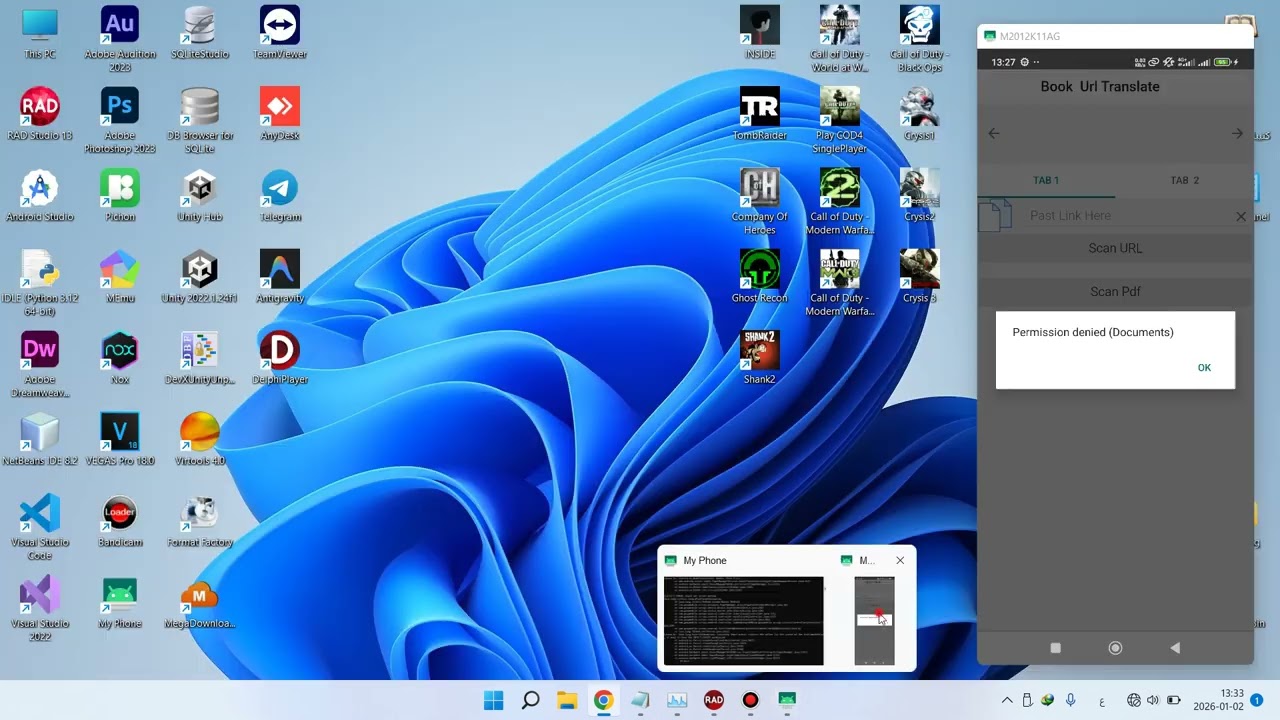Click the Telegram desktop icon

280,196
